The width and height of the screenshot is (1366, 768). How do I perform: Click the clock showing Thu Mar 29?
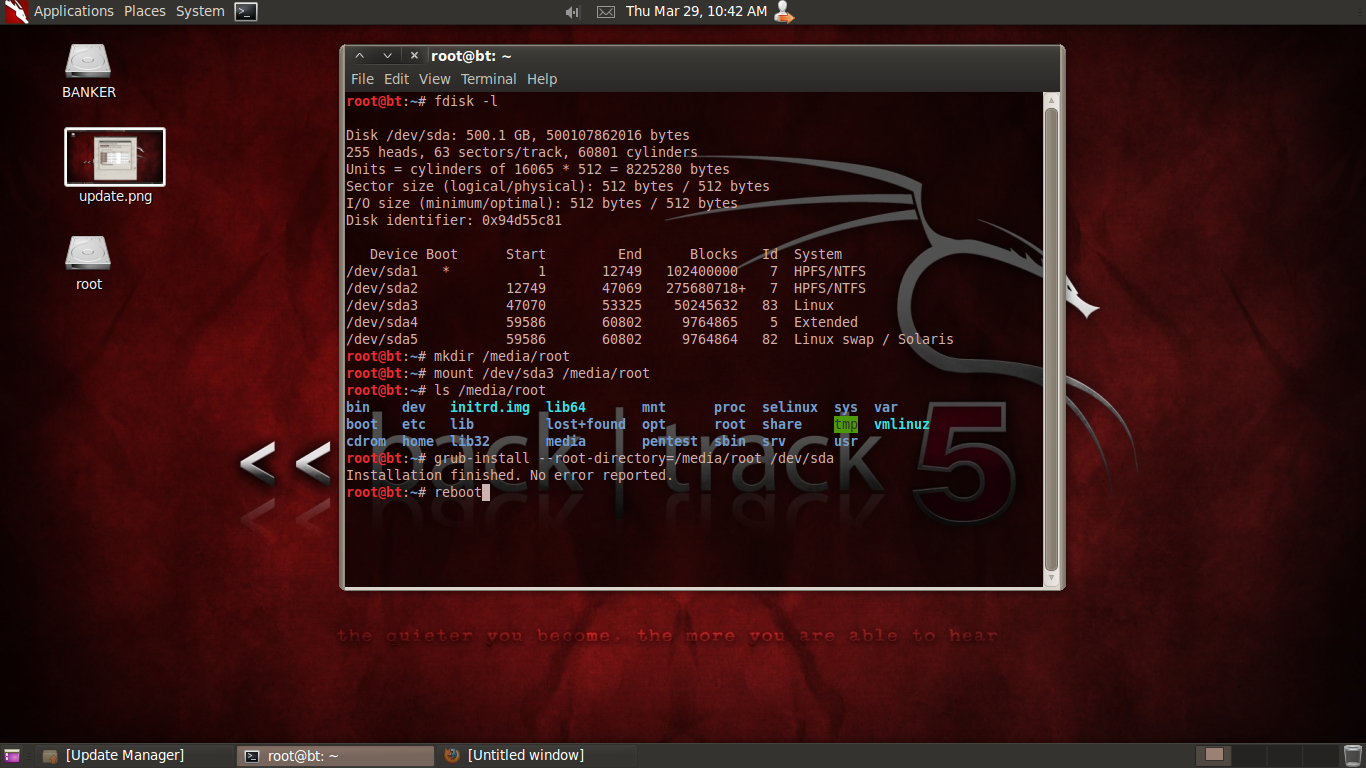point(697,11)
